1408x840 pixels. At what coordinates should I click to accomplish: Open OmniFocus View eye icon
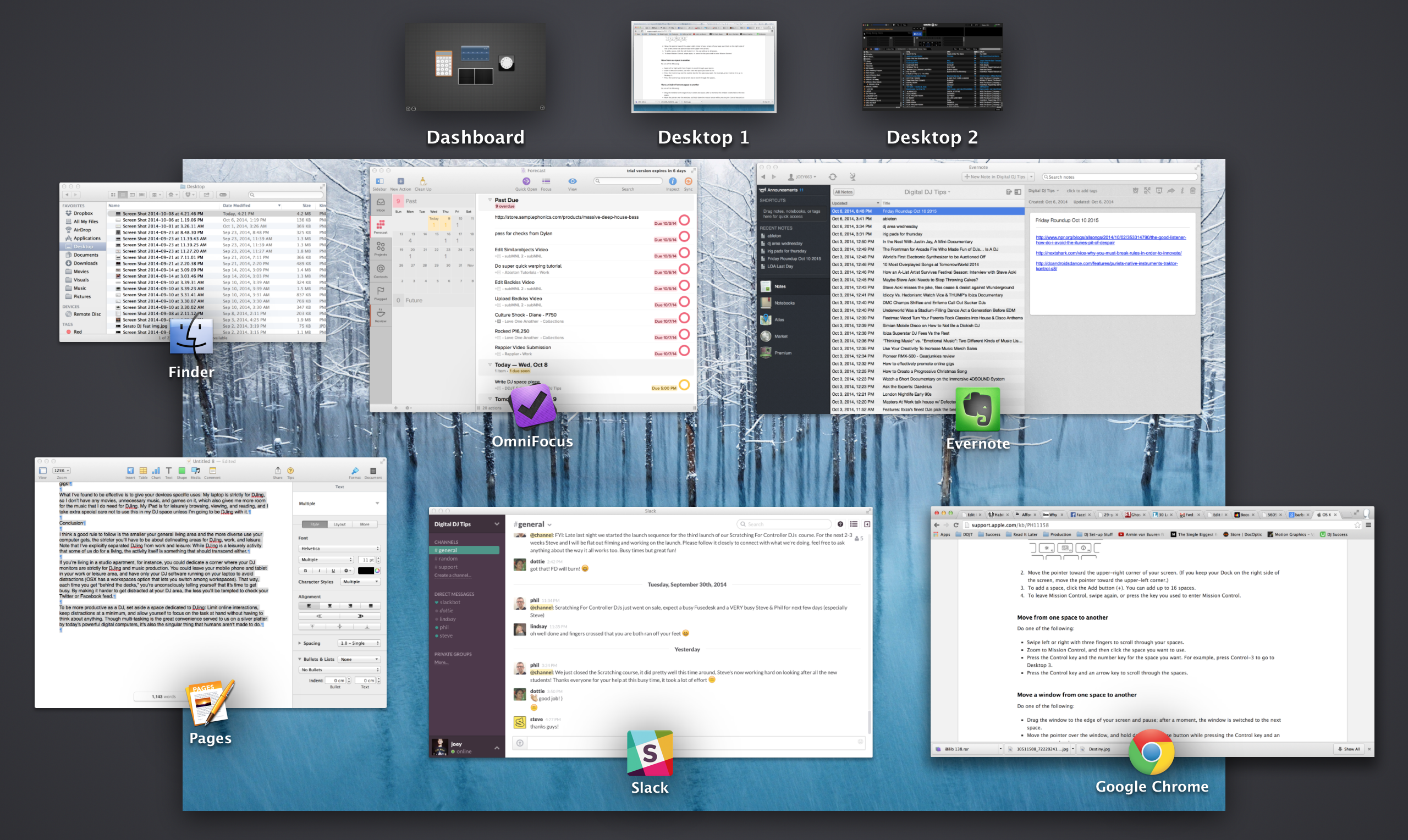click(x=573, y=181)
